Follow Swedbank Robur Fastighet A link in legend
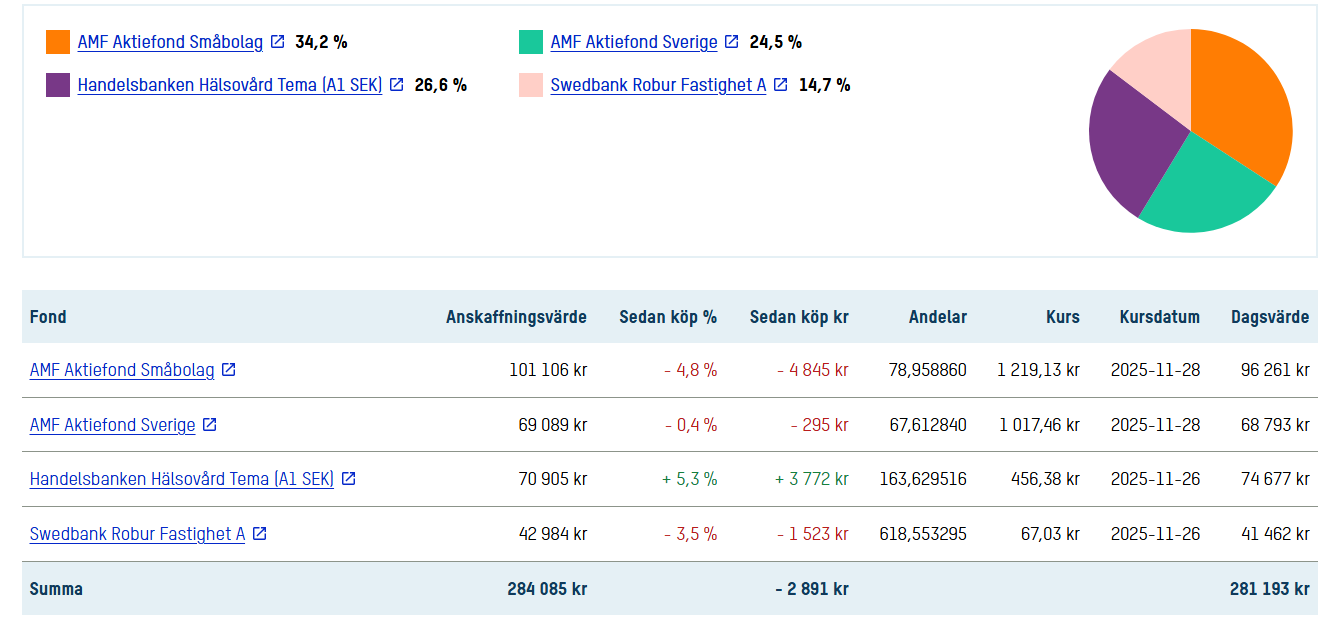The width and height of the screenshot is (1343, 617). tap(658, 85)
